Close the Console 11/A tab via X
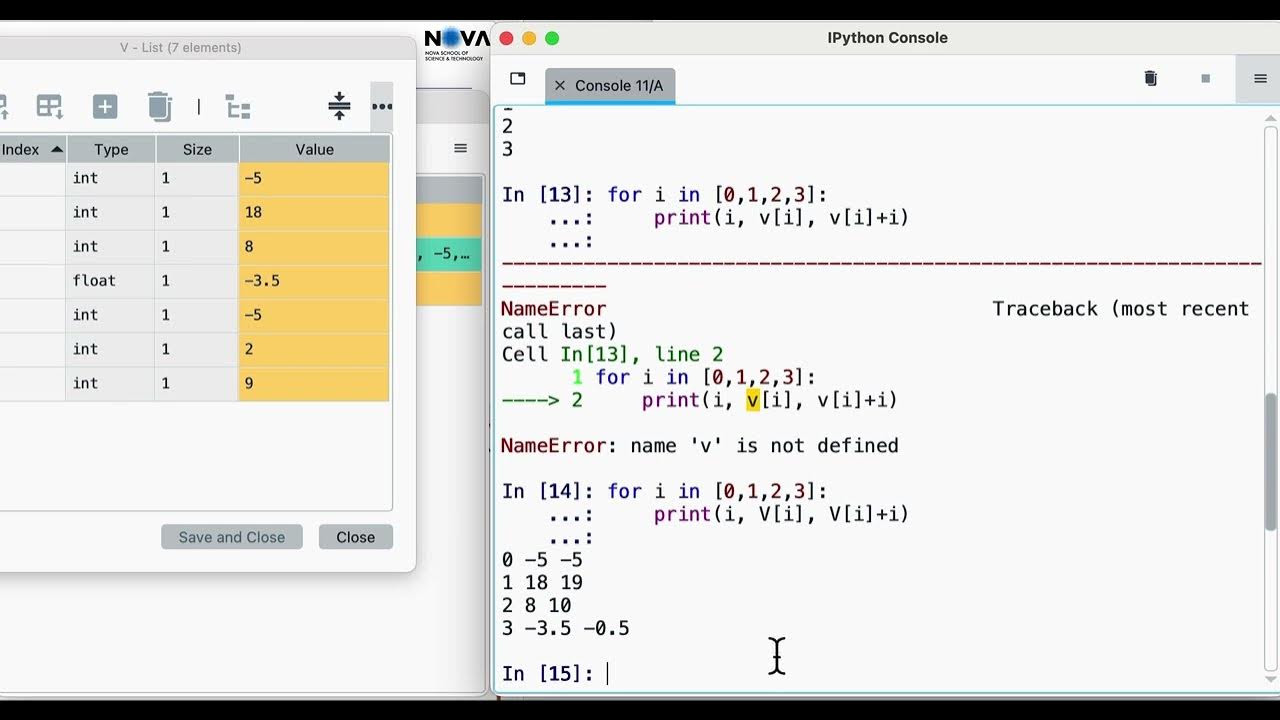1280x720 pixels. tap(560, 86)
